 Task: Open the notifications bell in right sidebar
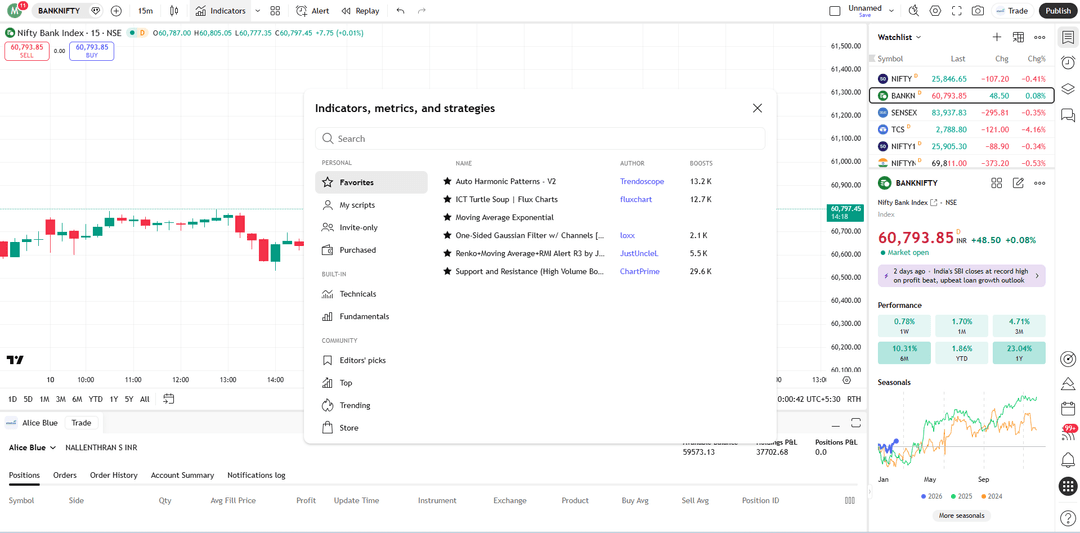click(1068, 459)
